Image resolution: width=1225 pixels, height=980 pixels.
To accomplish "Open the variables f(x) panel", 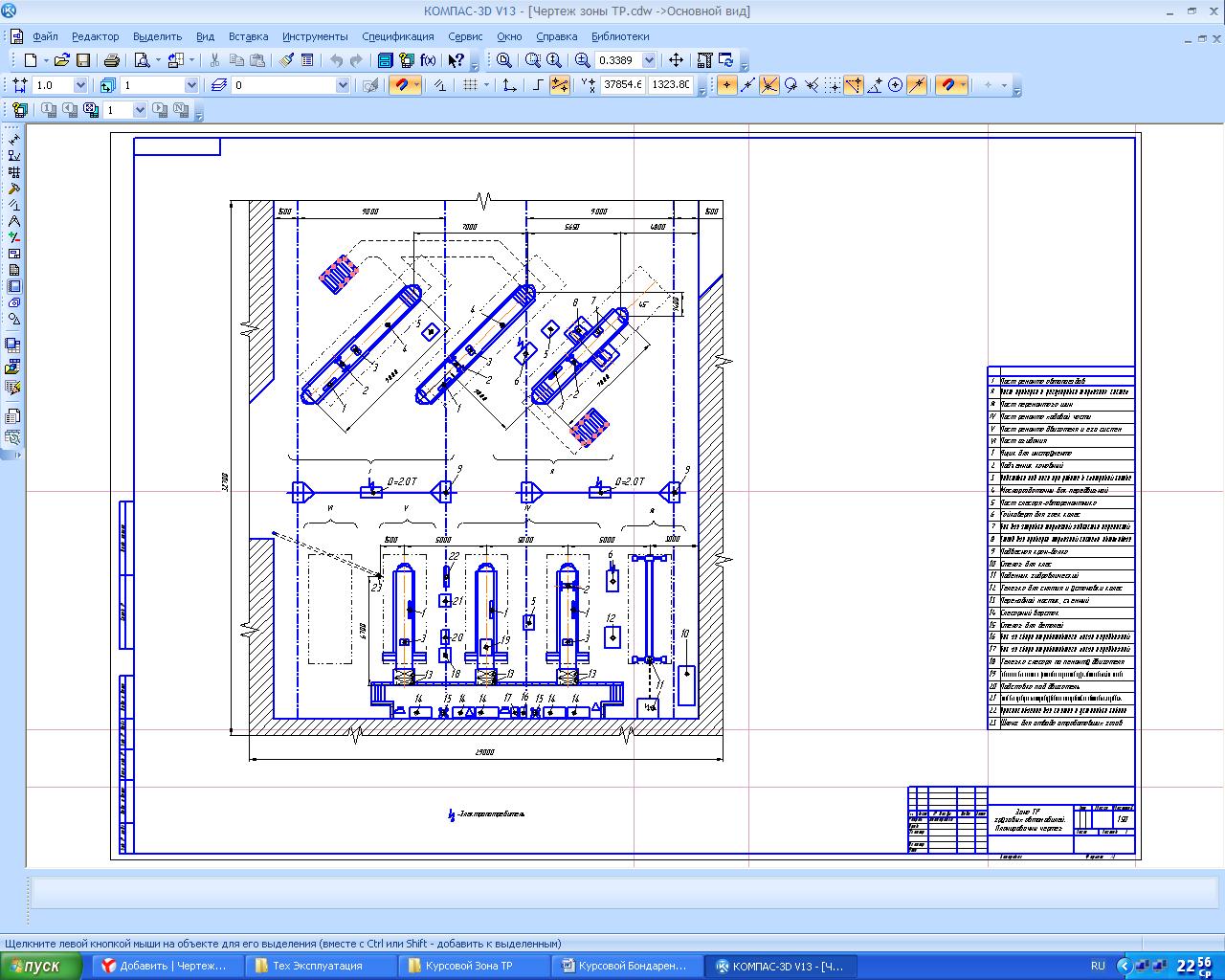I will pyautogui.click(x=428, y=59).
